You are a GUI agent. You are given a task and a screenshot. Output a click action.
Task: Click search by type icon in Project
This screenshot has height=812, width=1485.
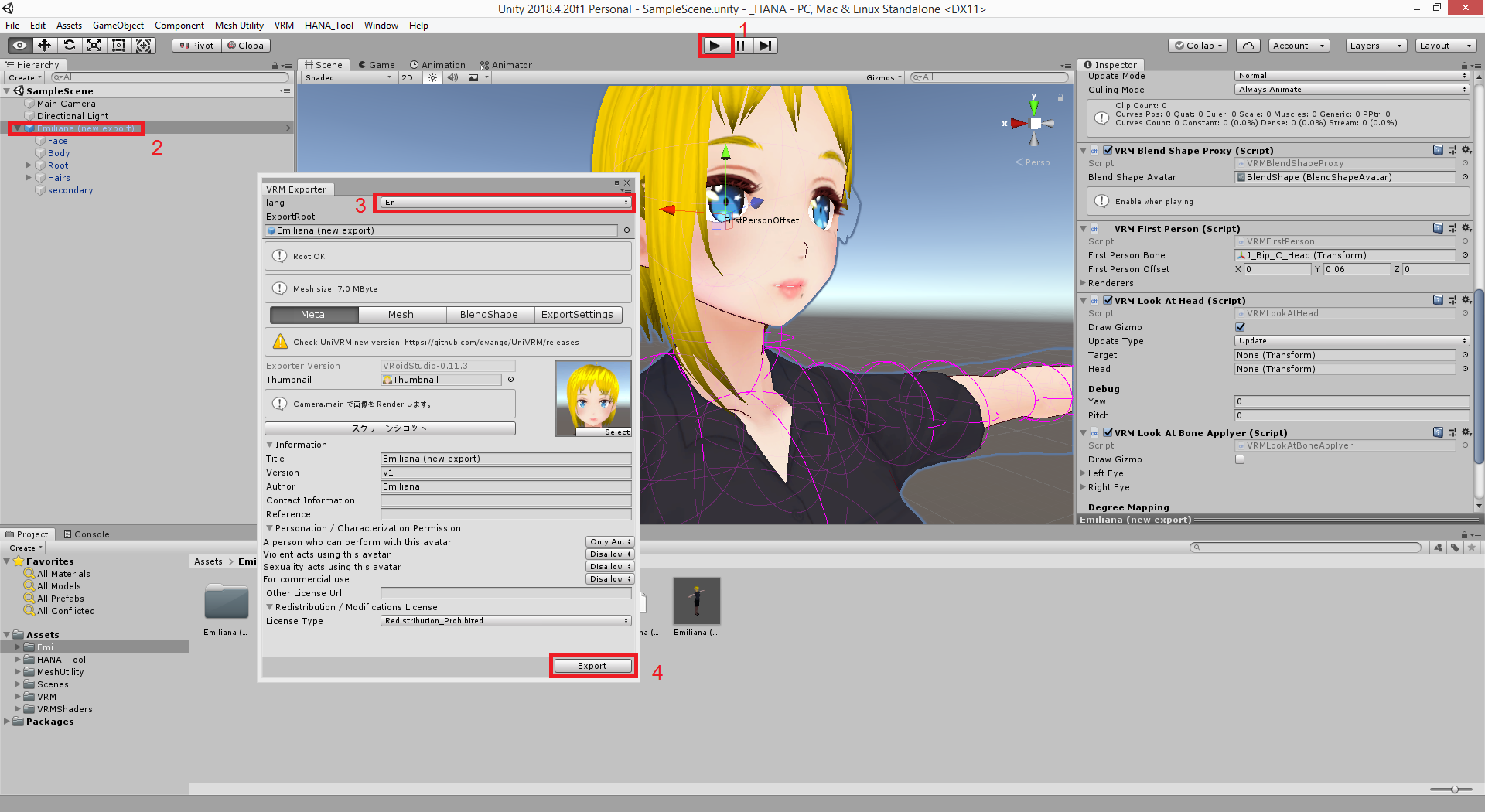[x=1438, y=548]
